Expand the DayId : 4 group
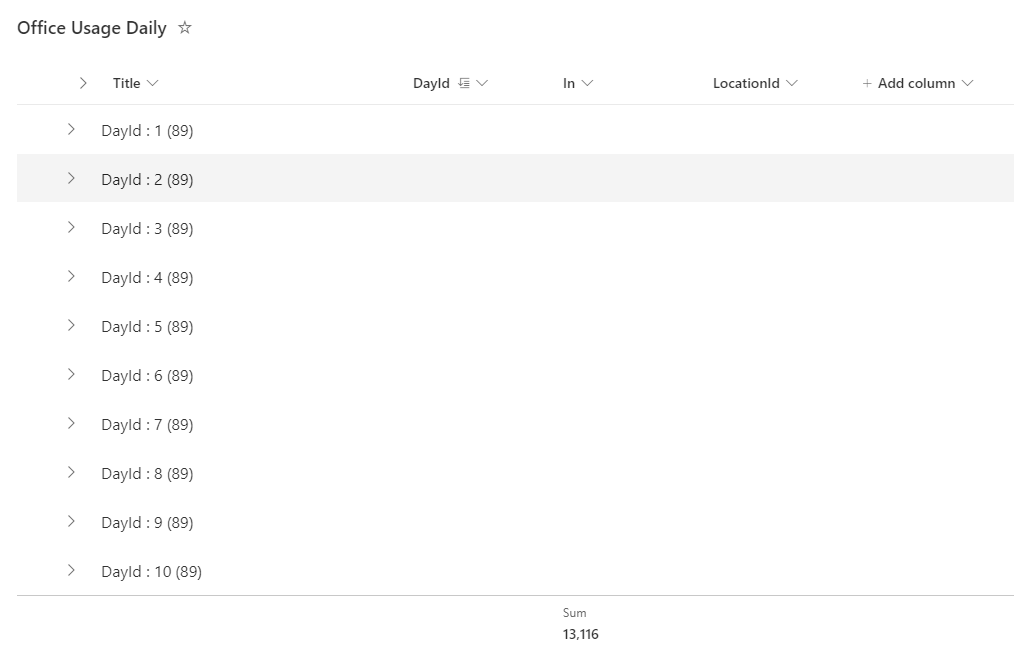 (x=71, y=276)
